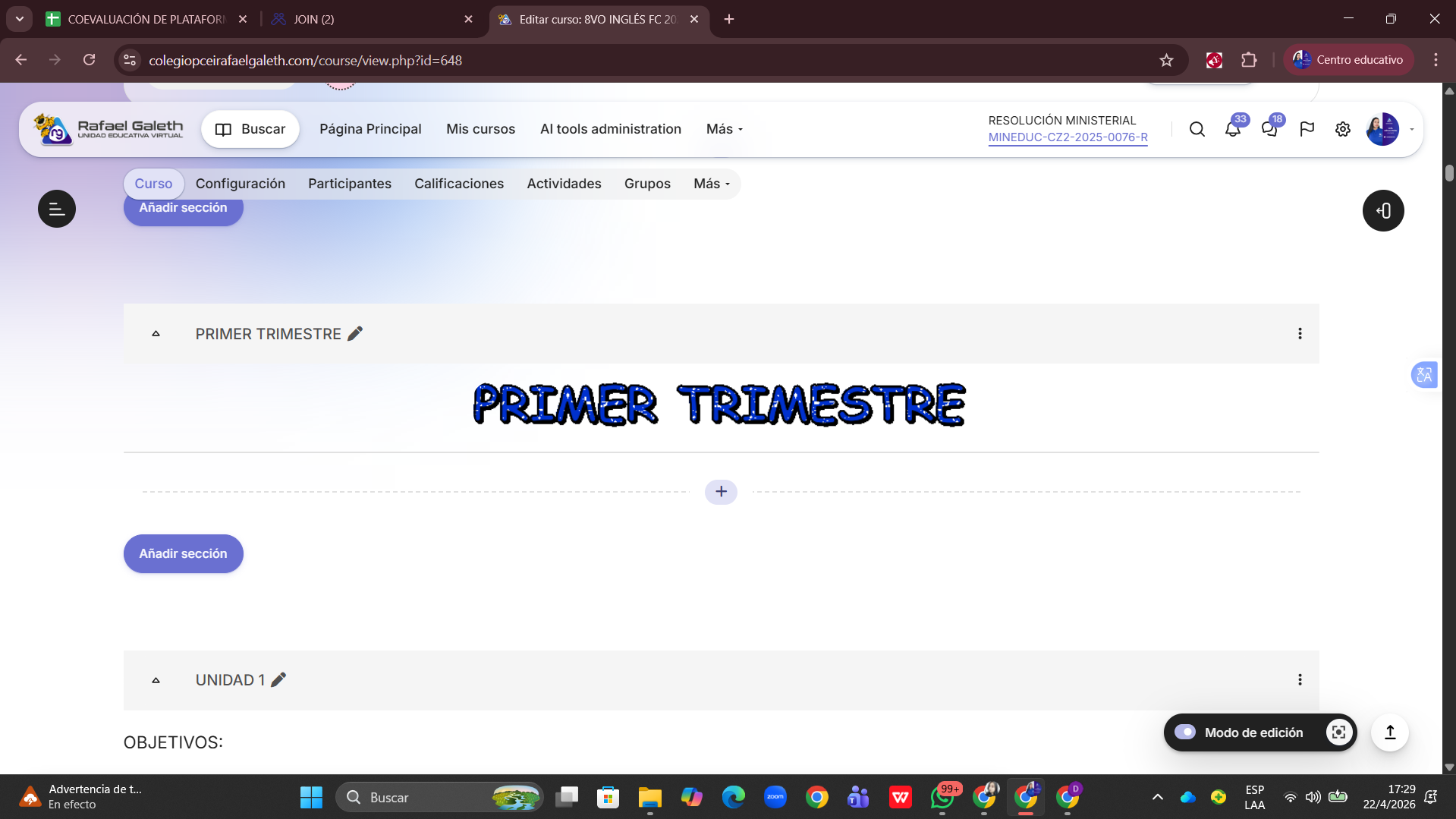Click Añadir sección below PRIMER TRIMESTRE
Image resolution: width=1456 pixels, height=819 pixels.
[183, 554]
